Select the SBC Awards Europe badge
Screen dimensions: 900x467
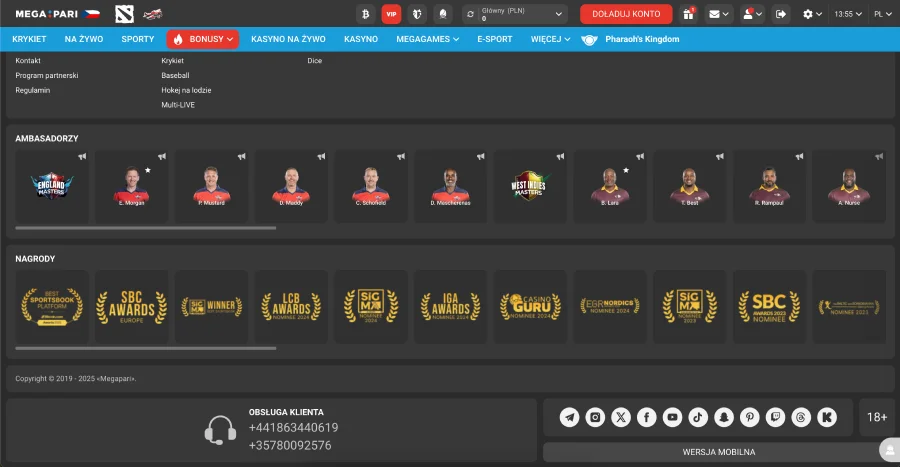pyautogui.click(x=131, y=307)
